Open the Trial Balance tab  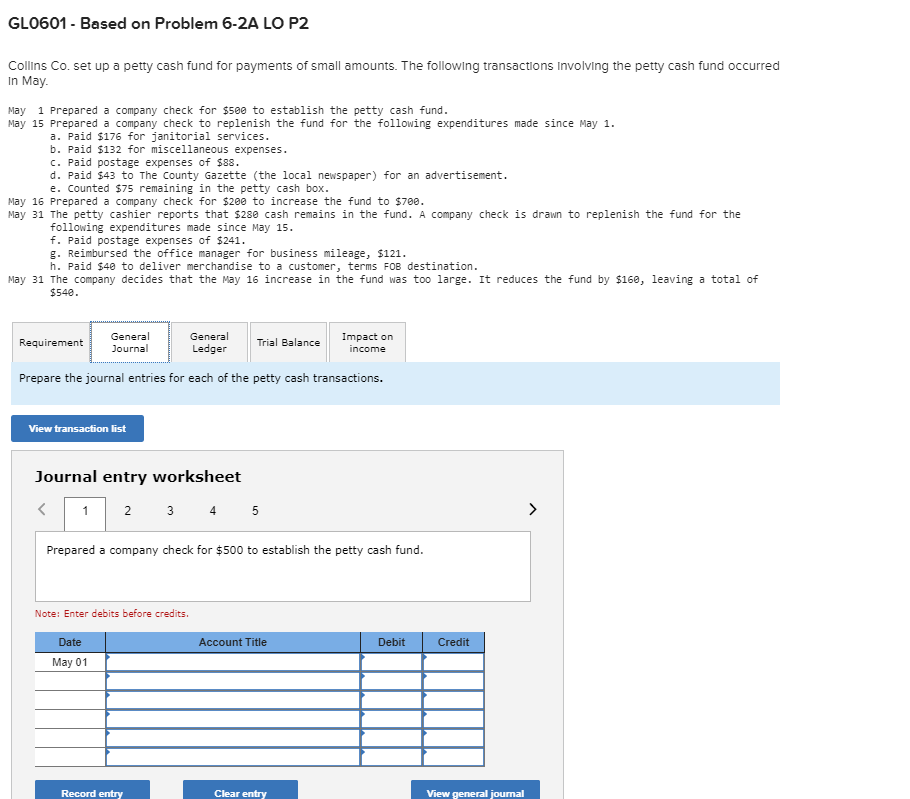pos(288,342)
